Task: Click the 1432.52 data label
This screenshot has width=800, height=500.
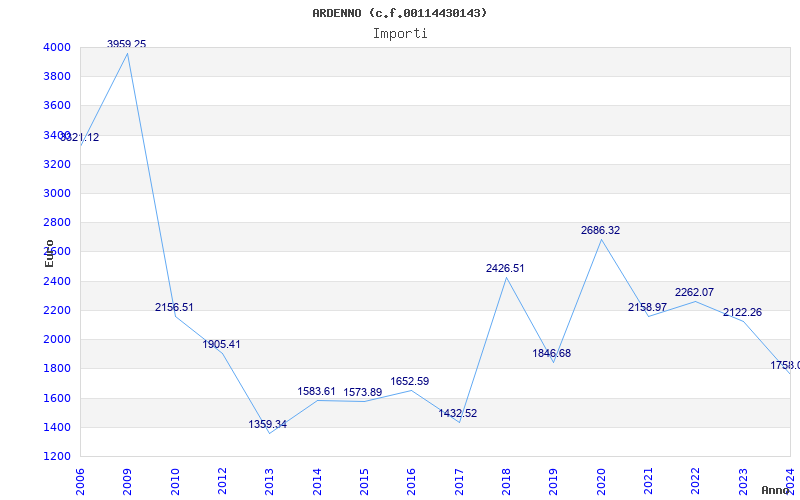Action: (458, 413)
